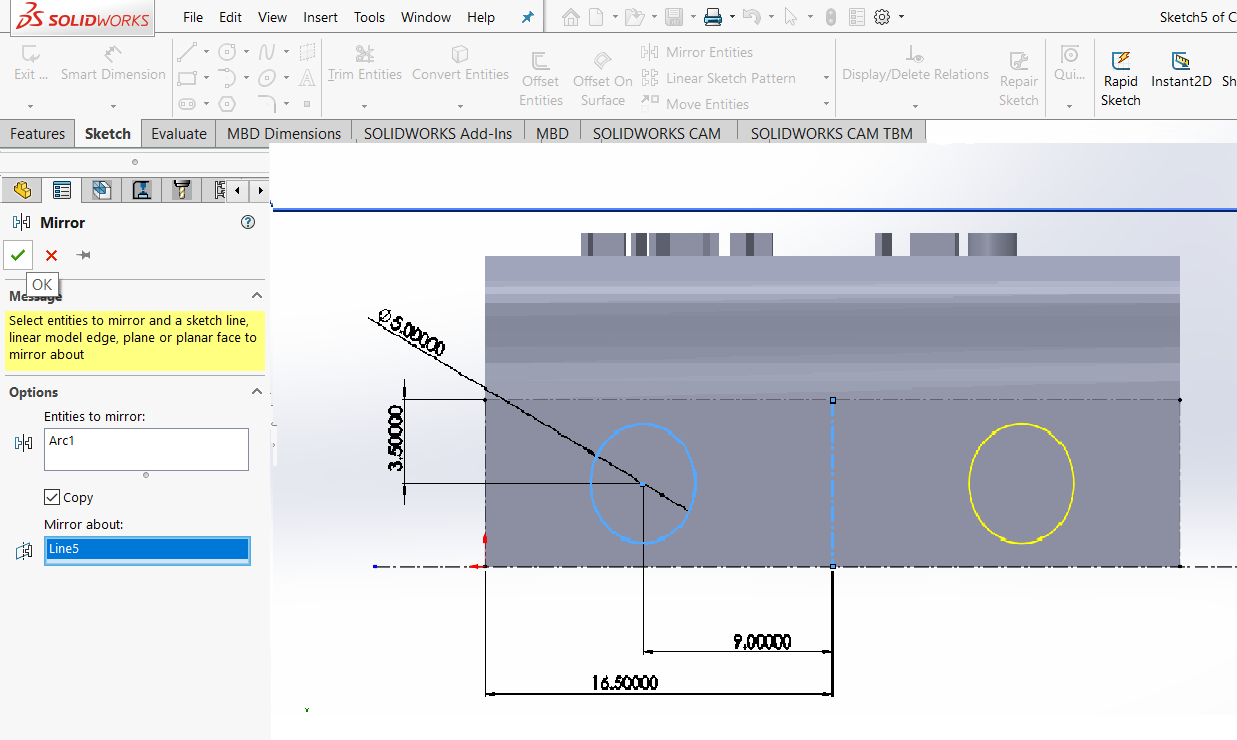The image size is (1237, 740).
Task: Open the dropdown arrow beside the Options gear
Action: tap(901, 17)
